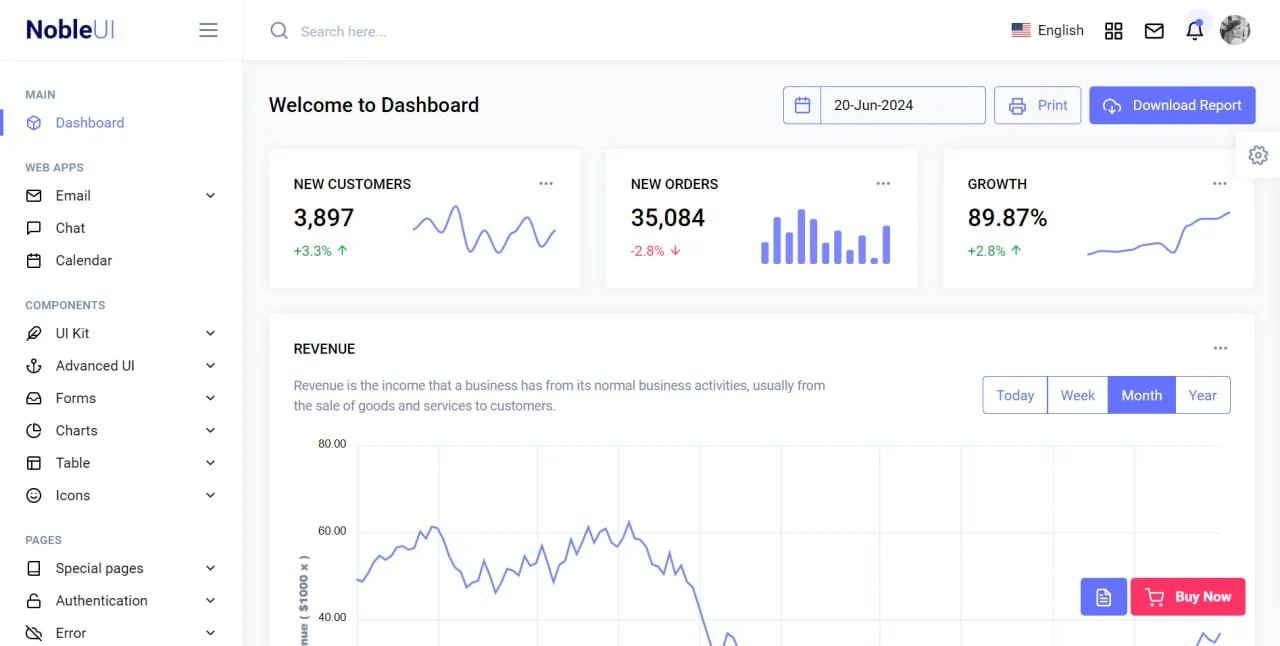Click the Advanced UI anchor icon
Image resolution: width=1280 pixels, height=646 pixels.
tap(34, 366)
